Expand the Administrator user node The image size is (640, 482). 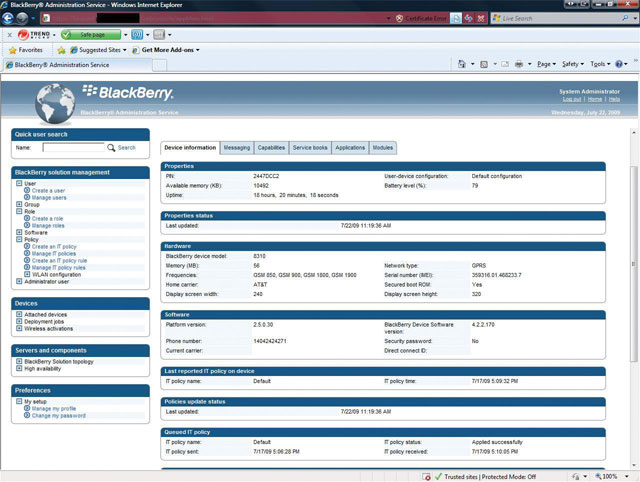pyautogui.click(x=19, y=281)
